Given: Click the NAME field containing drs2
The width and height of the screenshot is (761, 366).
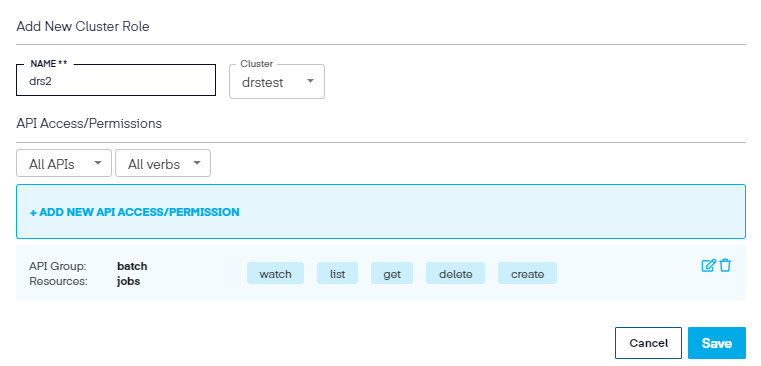Looking at the screenshot, I should 116,80.
